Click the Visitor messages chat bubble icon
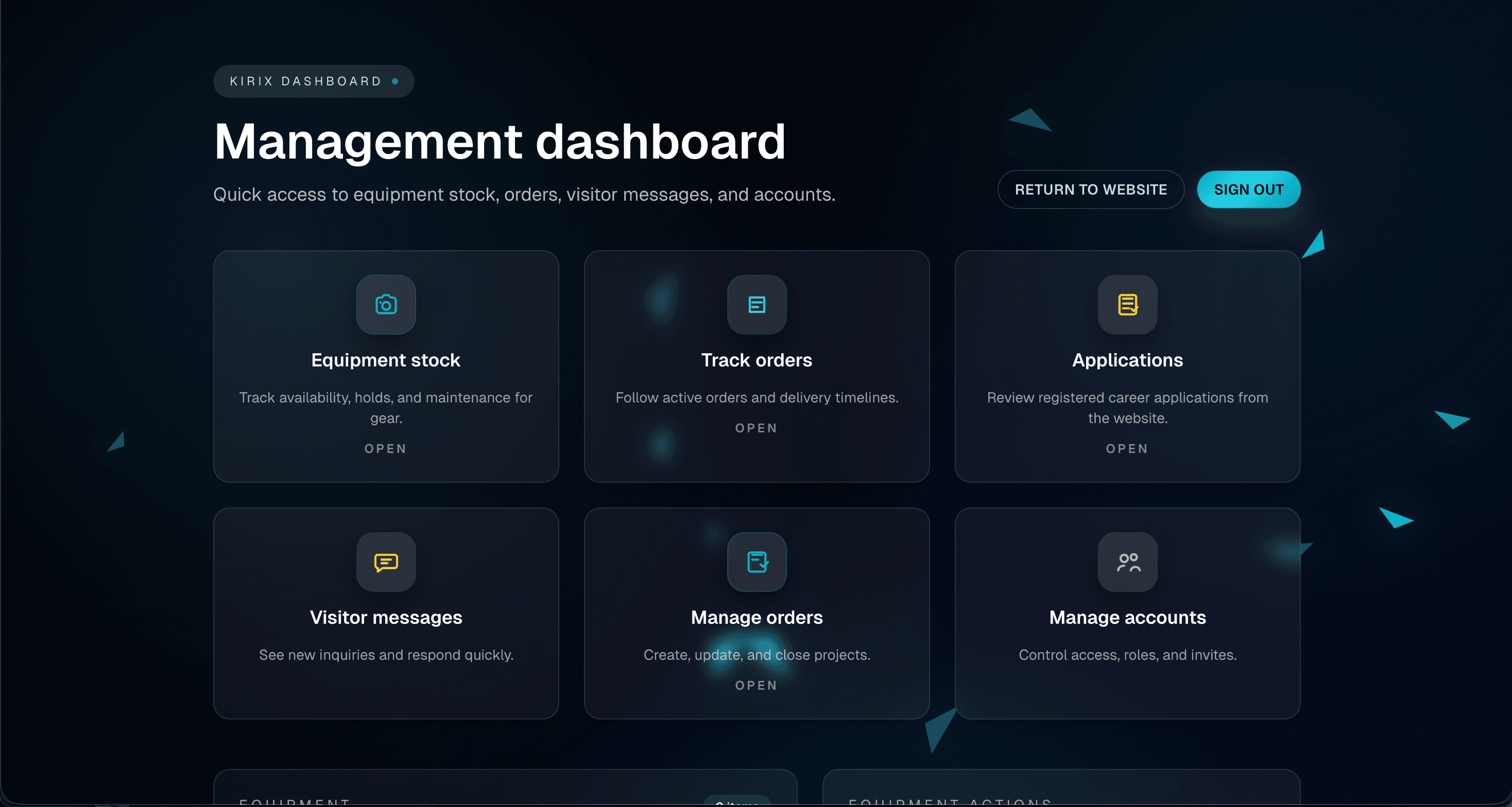The image size is (1512, 807). coord(386,563)
